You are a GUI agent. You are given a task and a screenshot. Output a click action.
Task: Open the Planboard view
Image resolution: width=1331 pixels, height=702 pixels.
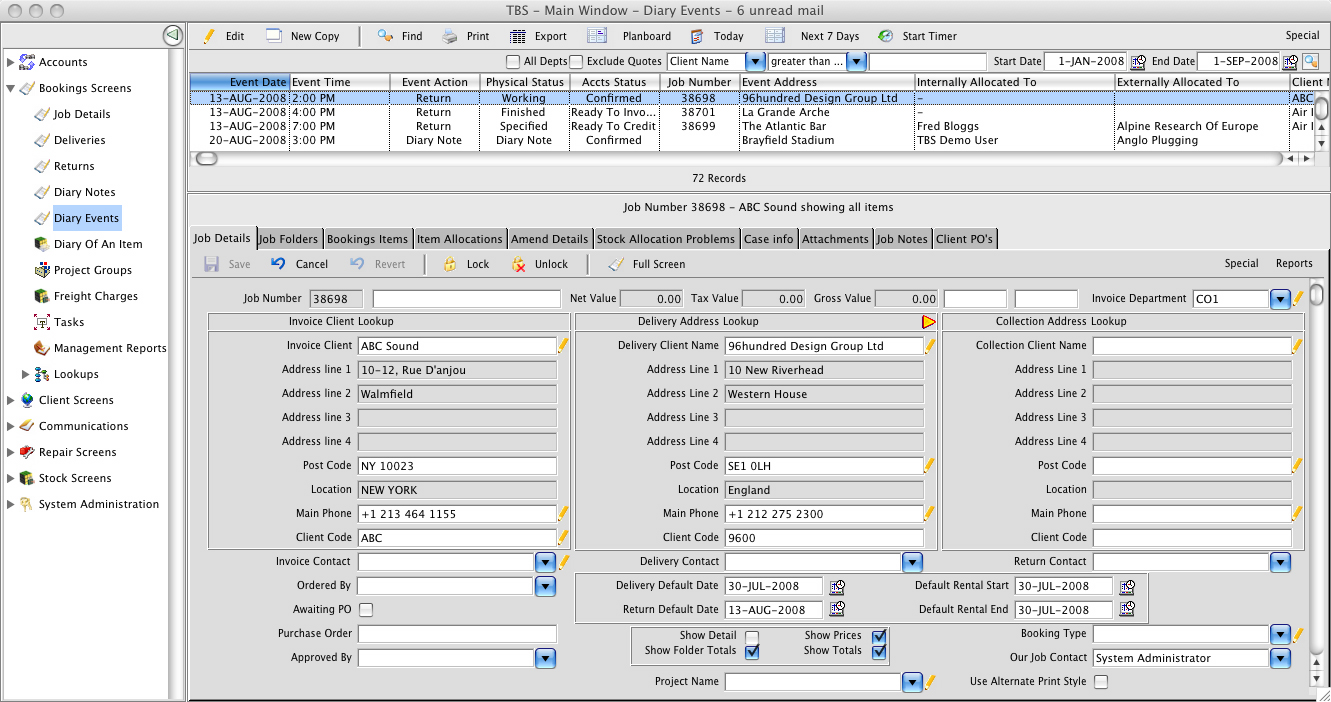click(630, 36)
